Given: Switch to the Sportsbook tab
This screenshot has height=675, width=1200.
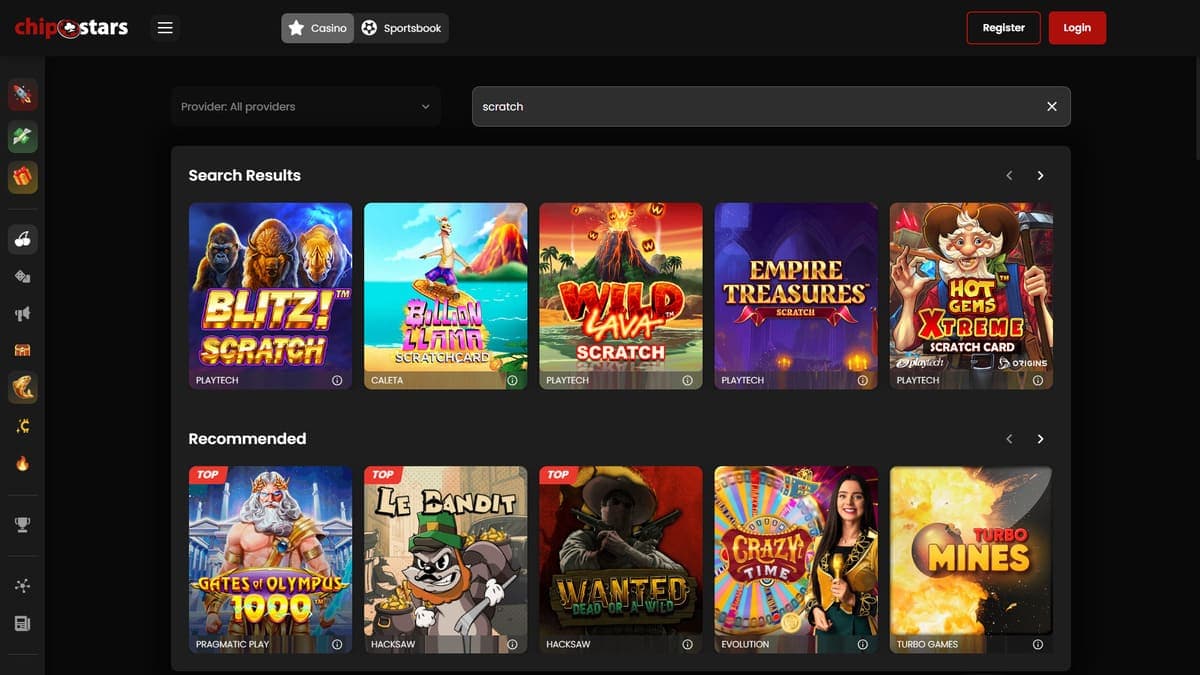Looking at the screenshot, I should pyautogui.click(x=402, y=28).
